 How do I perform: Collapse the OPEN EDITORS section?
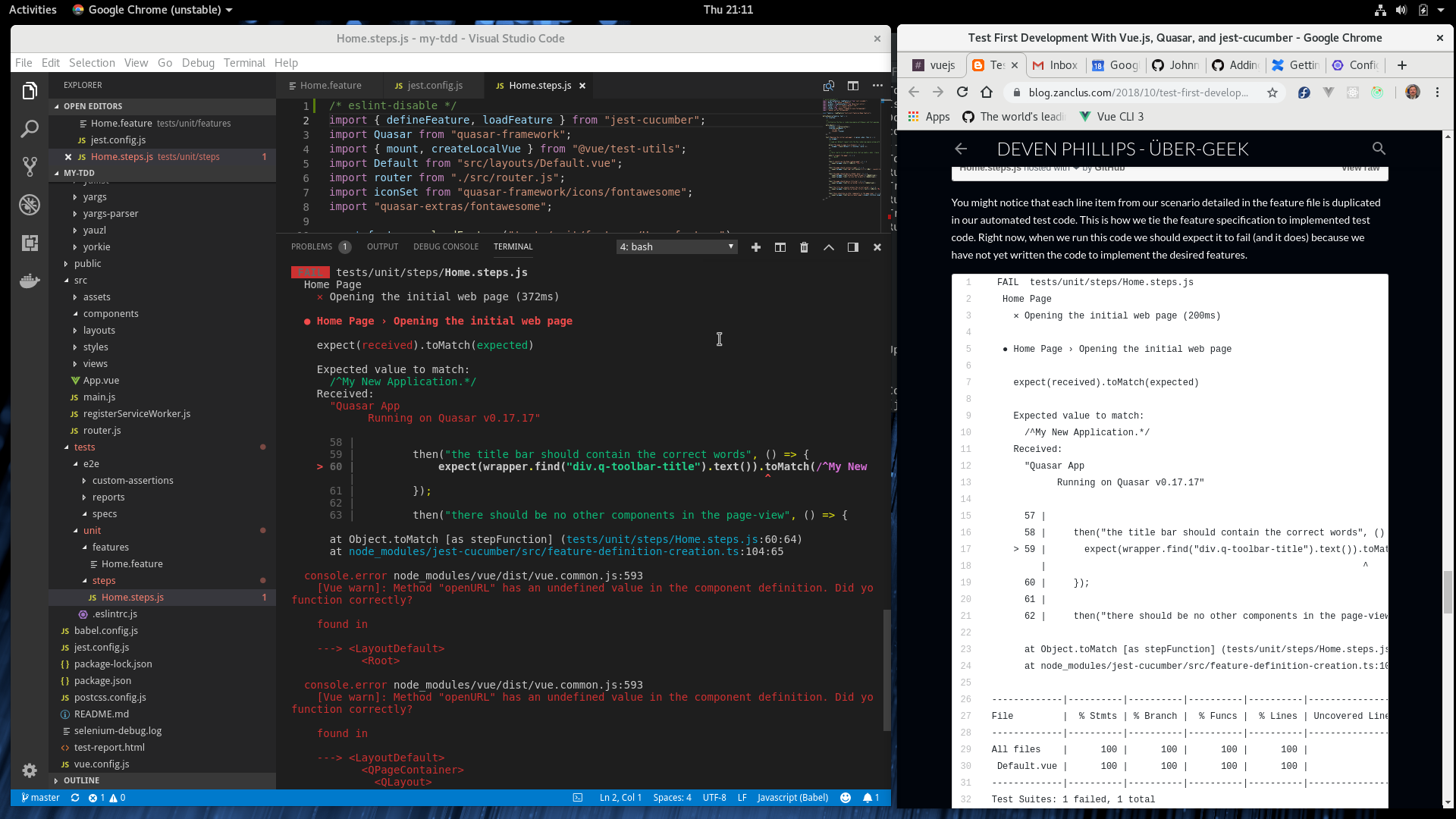pos(93,106)
